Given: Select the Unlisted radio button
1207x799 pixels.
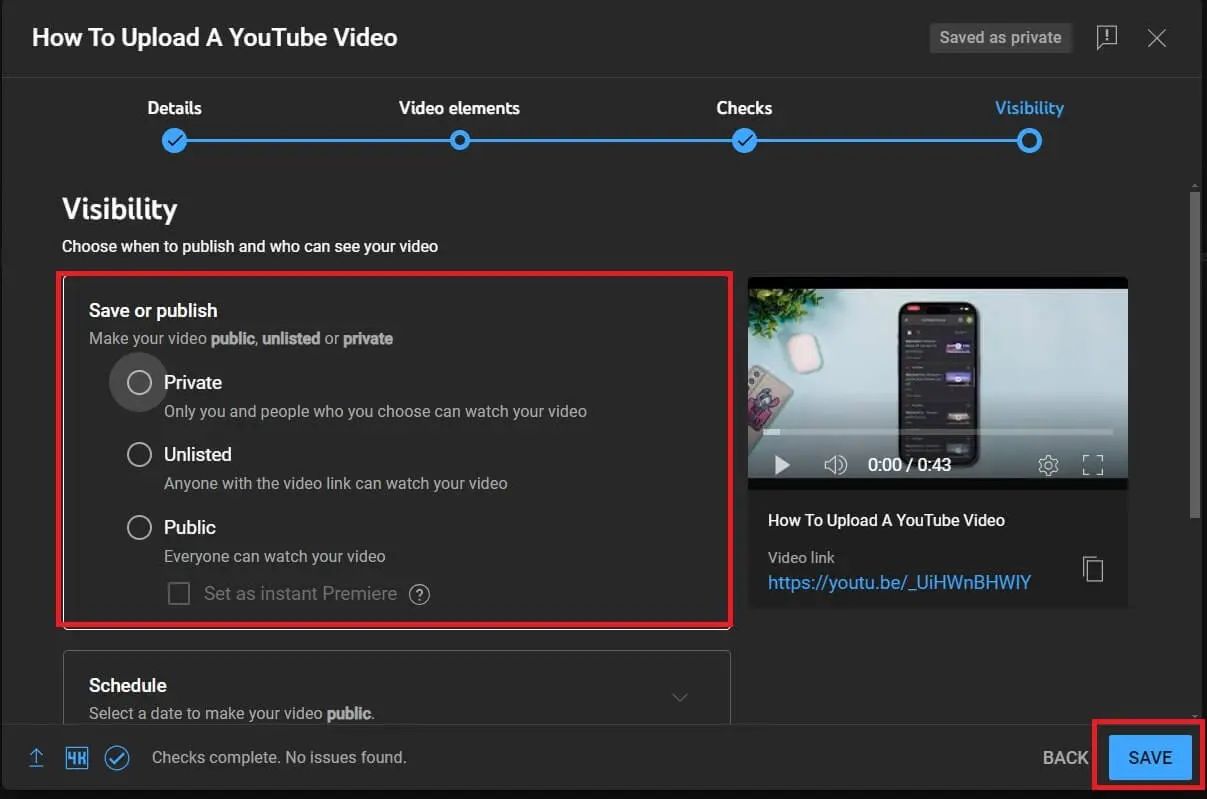Looking at the screenshot, I should [139, 454].
